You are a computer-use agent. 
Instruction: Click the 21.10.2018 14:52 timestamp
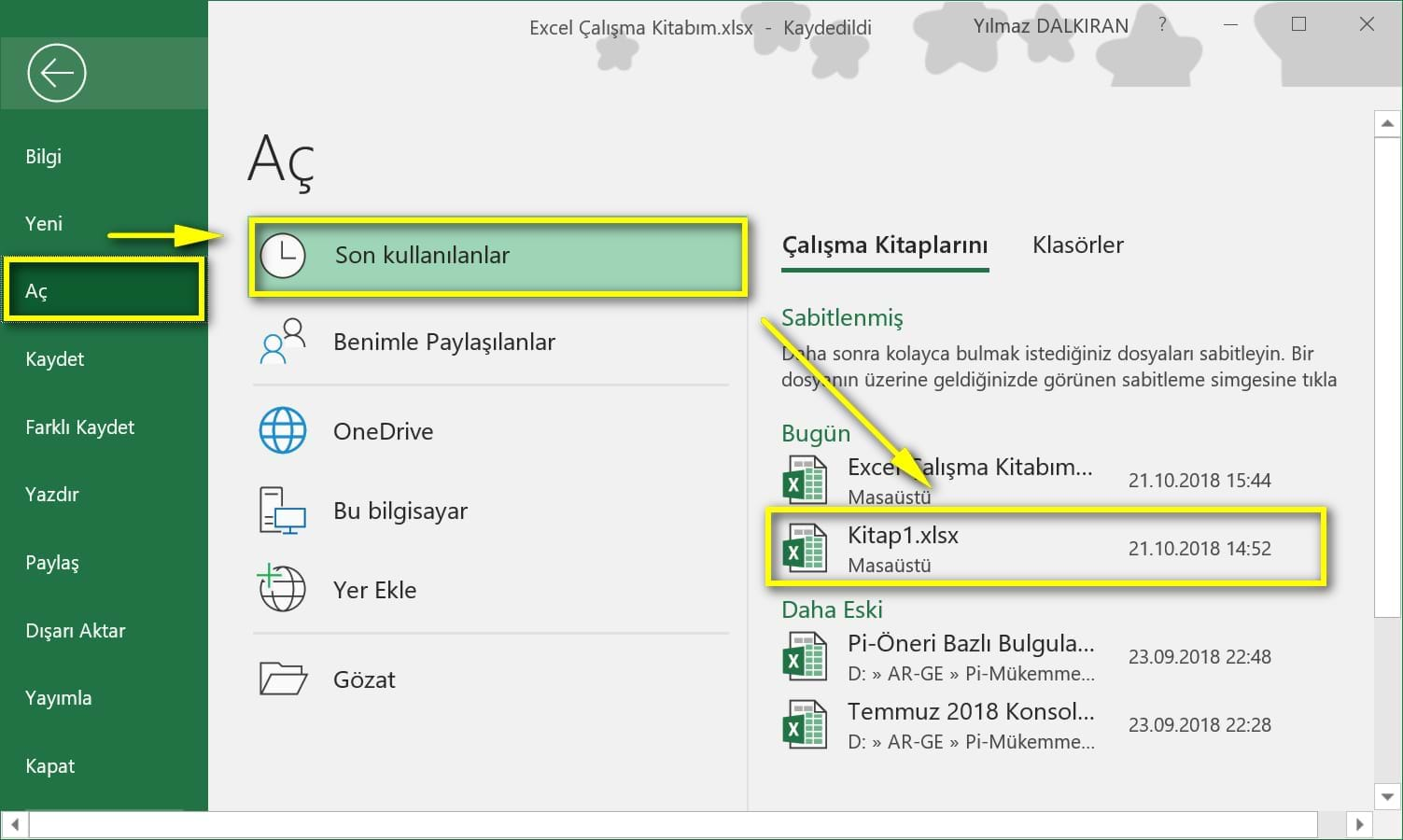point(1200,549)
